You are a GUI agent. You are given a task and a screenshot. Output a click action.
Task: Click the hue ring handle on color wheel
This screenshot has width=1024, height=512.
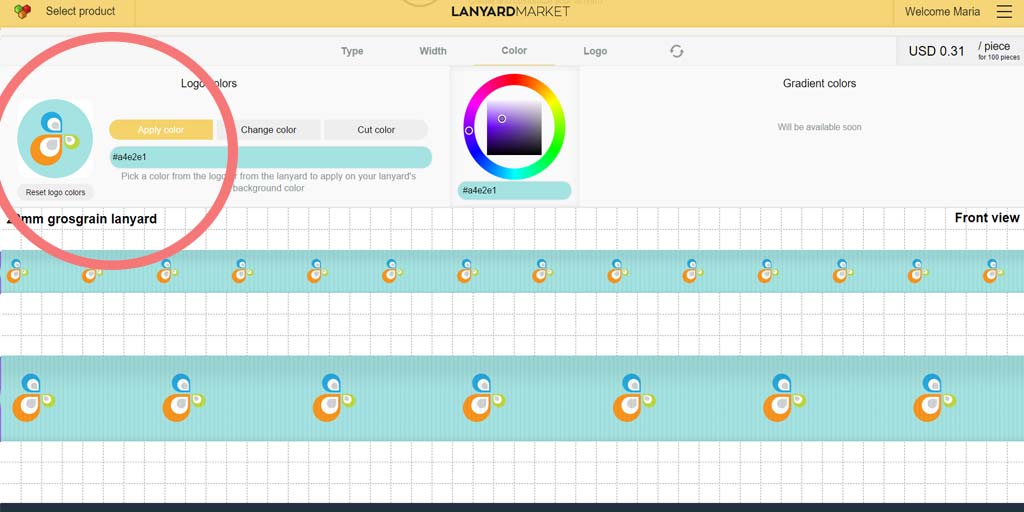coord(469,131)
